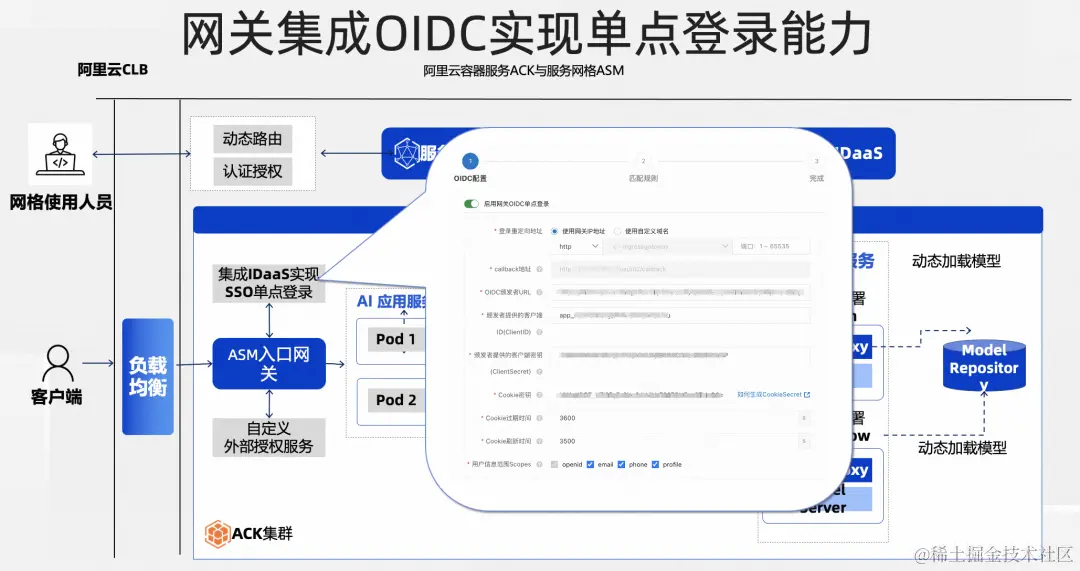1080x571 pixels.
Task: Uncheck the profile scope checkbox
Action: [x=655, y=464]
